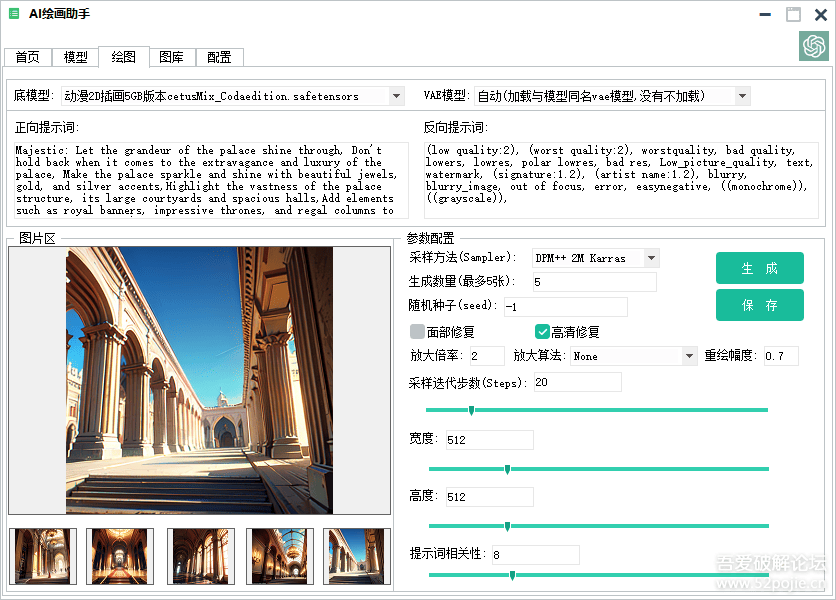This screenshot has width=836, height=600.
Task: Select the fifth thumbnail with blue sky colonnade
Action: point(357,556)
